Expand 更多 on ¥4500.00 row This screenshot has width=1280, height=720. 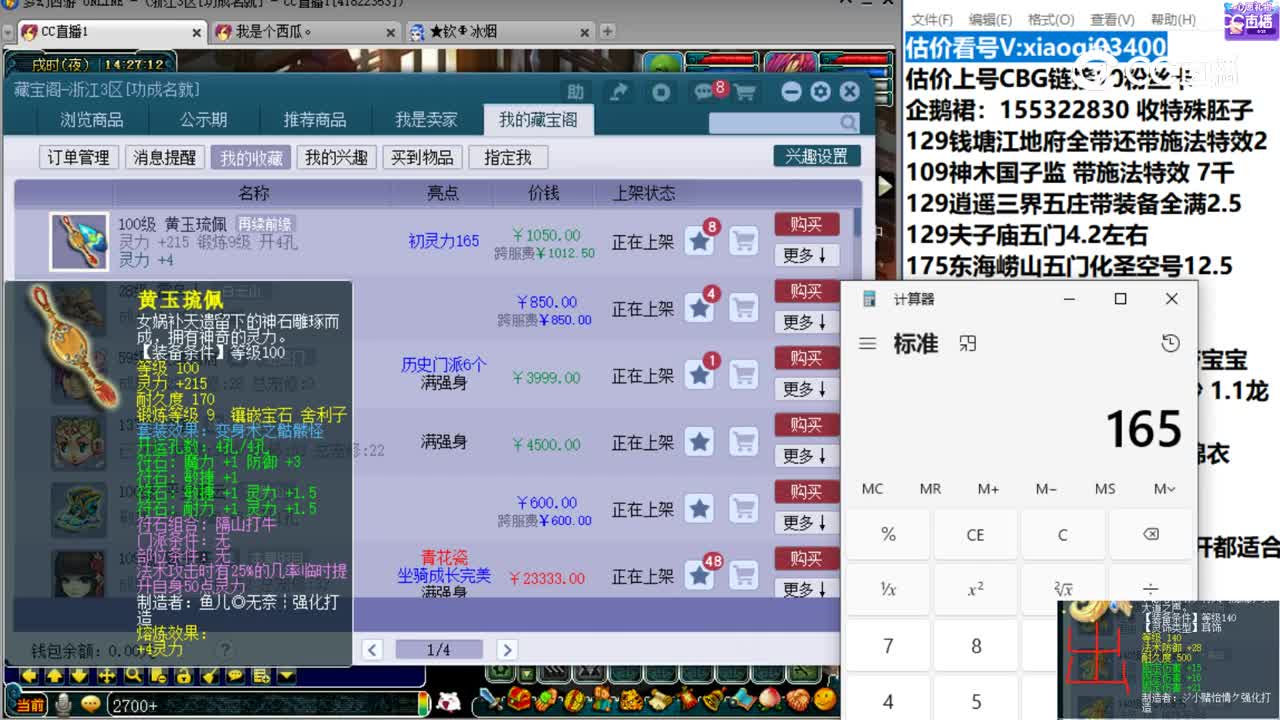(x=806, y=456)
